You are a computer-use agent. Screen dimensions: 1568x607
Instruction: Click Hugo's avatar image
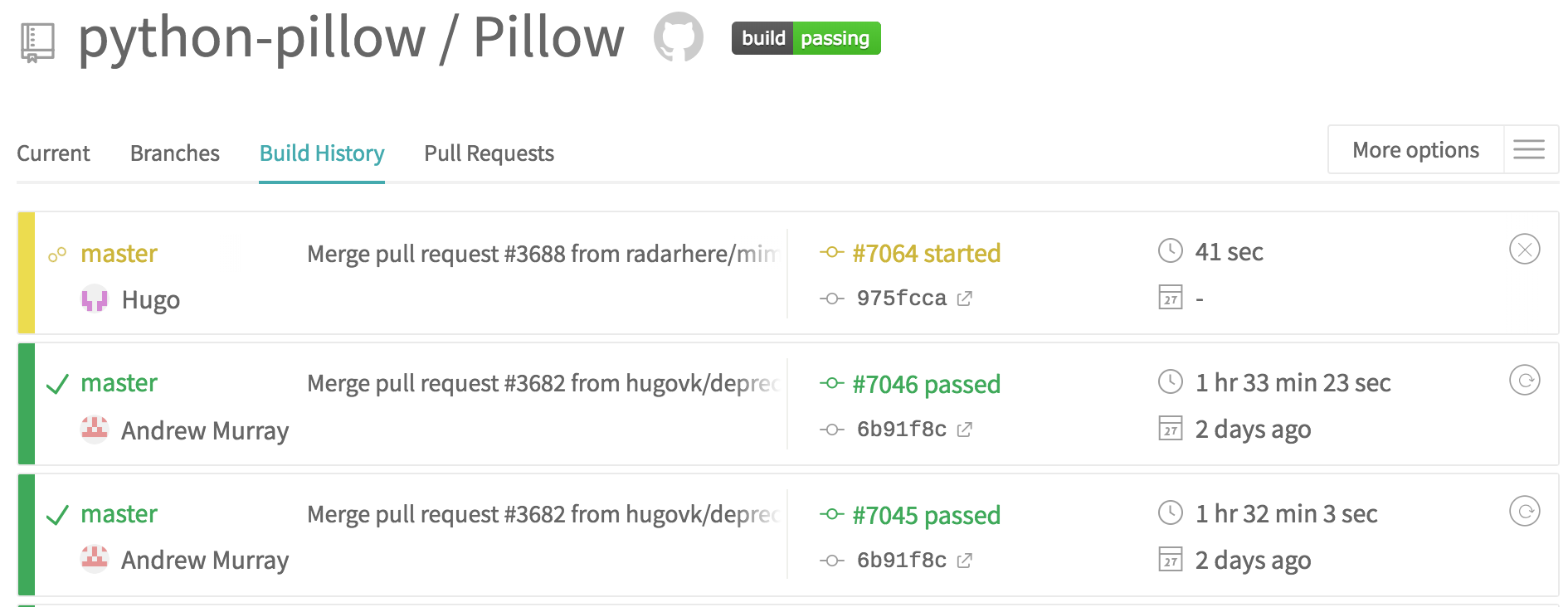[x=94, y=299]
